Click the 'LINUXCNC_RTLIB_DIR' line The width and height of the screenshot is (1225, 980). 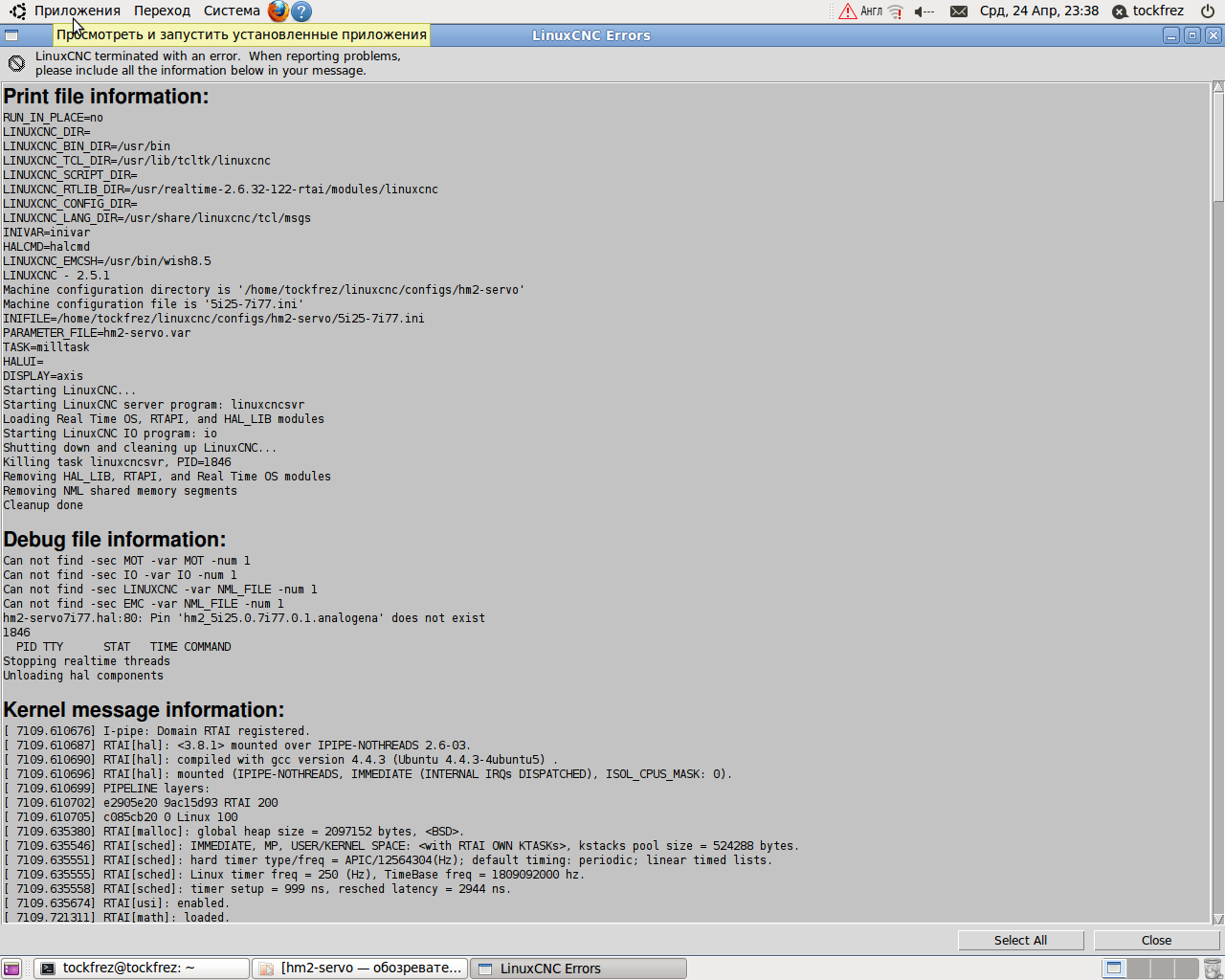(220, 189)
